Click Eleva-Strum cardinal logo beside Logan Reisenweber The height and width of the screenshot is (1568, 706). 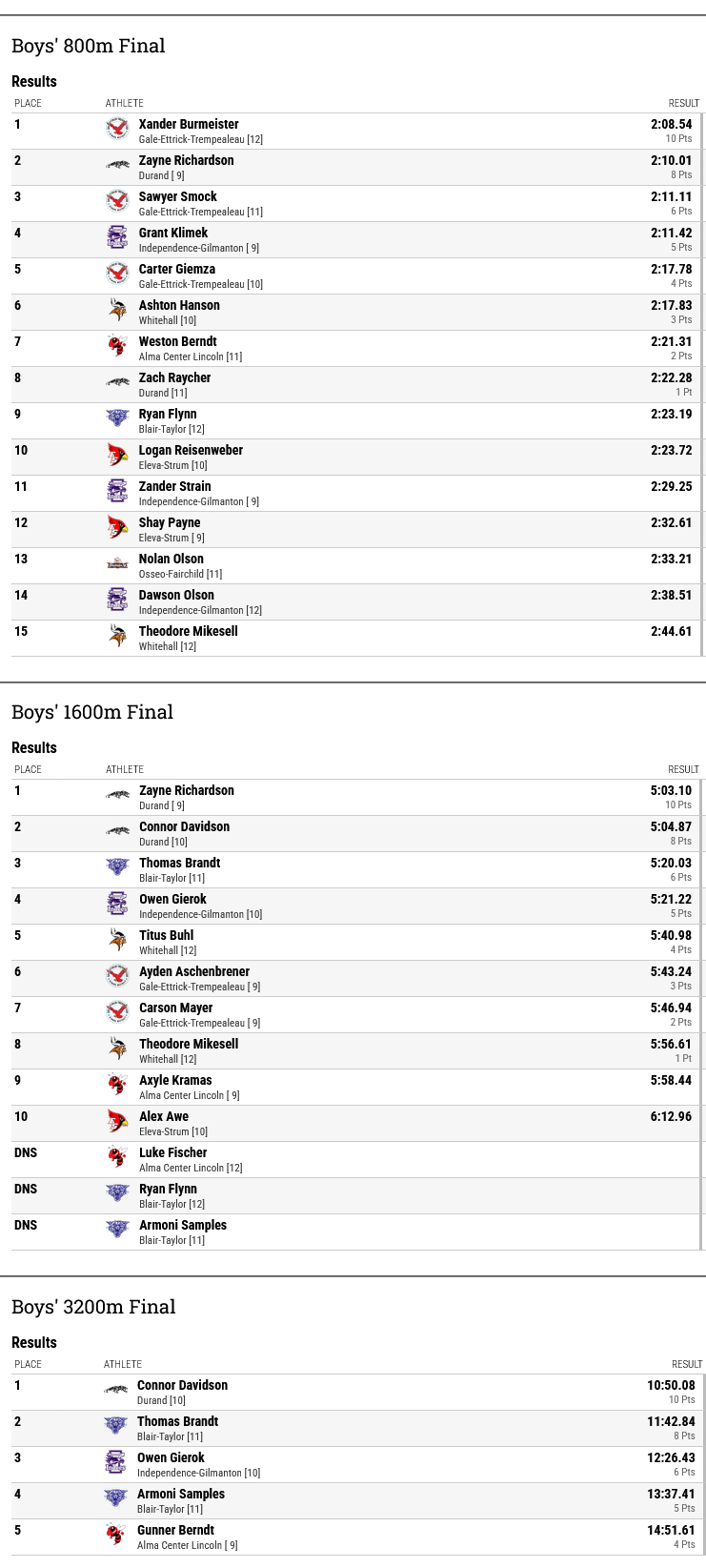pyautogui.click(x=117, y=455)
